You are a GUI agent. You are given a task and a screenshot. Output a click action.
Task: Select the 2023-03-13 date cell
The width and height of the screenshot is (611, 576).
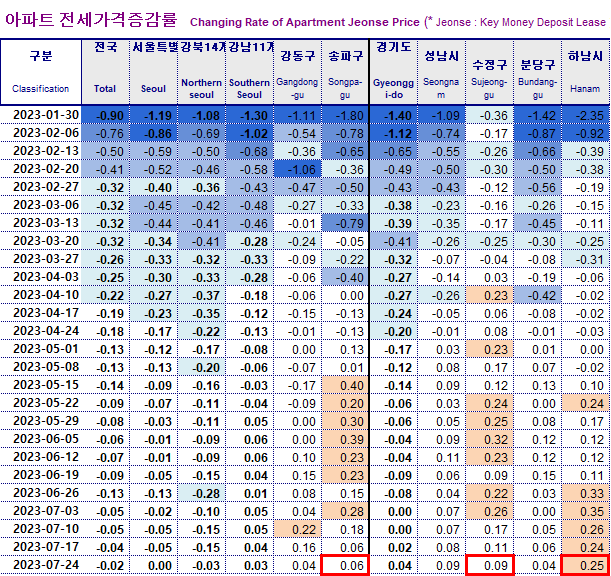pyautogui.click(x=41, y=223)
